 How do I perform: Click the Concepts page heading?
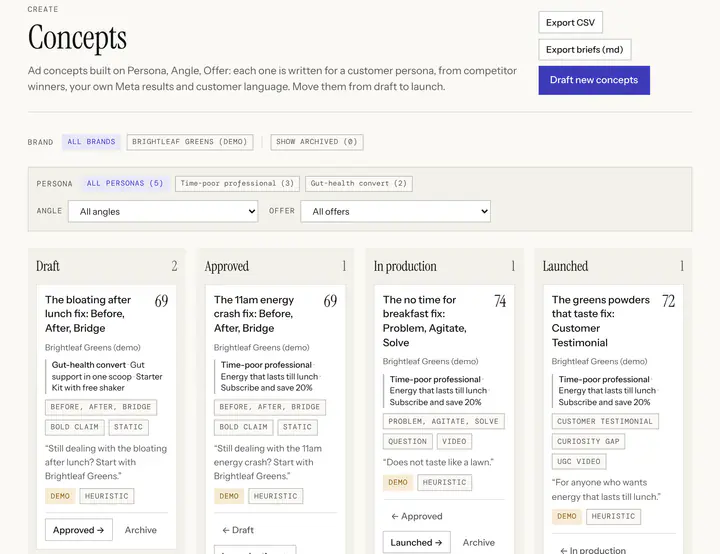tap(77, 38)
